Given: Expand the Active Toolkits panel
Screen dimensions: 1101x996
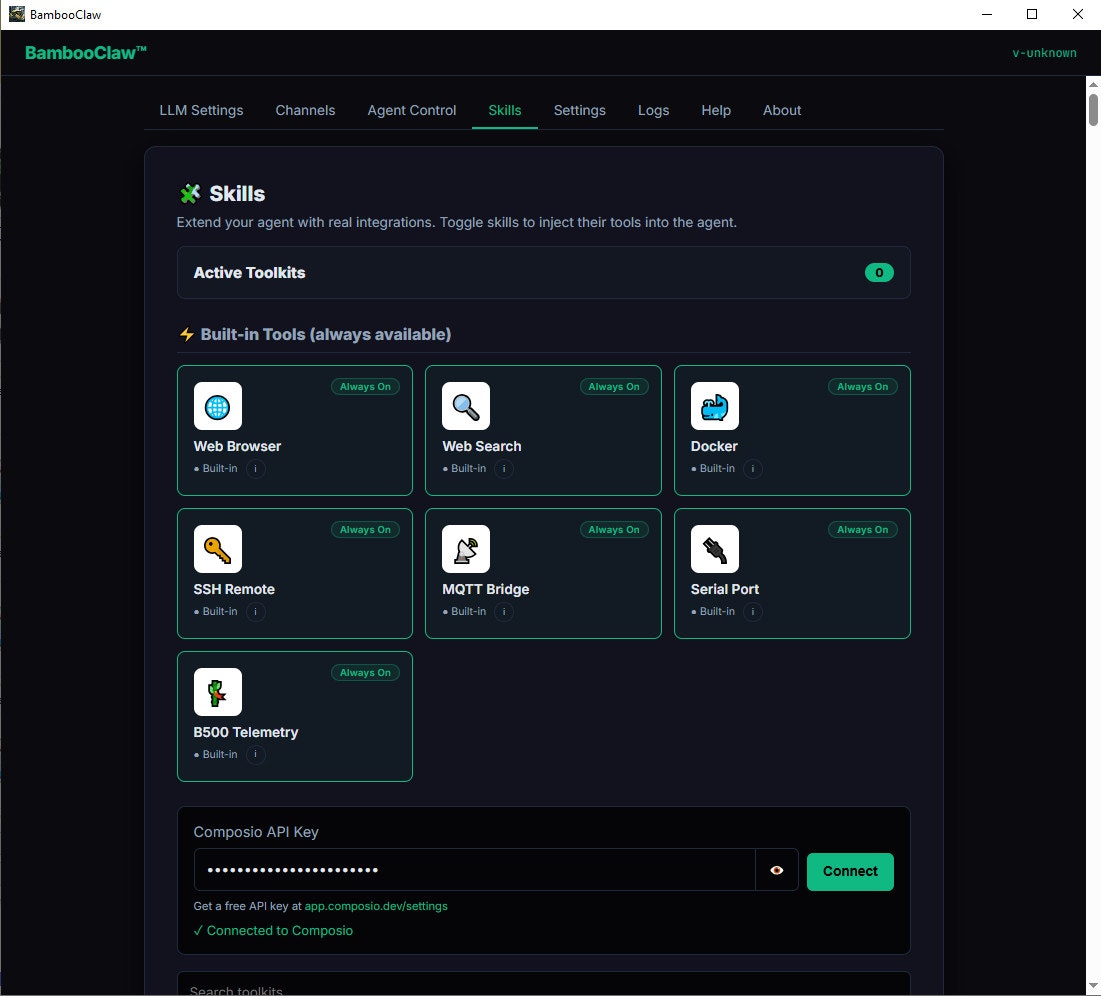Looking at the screenshot, I should pyautogui.click(x=543, y=273).
